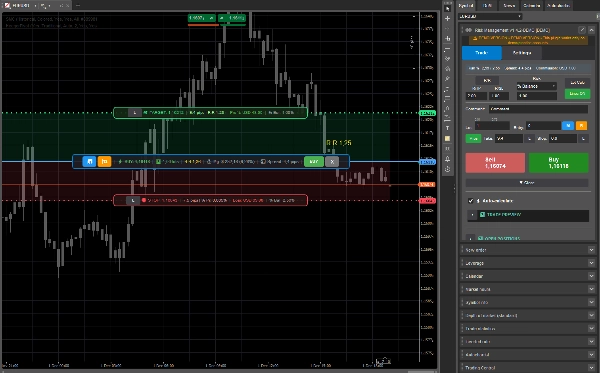
Task: Expand the Trading Central panel
Action: (592, 368)
